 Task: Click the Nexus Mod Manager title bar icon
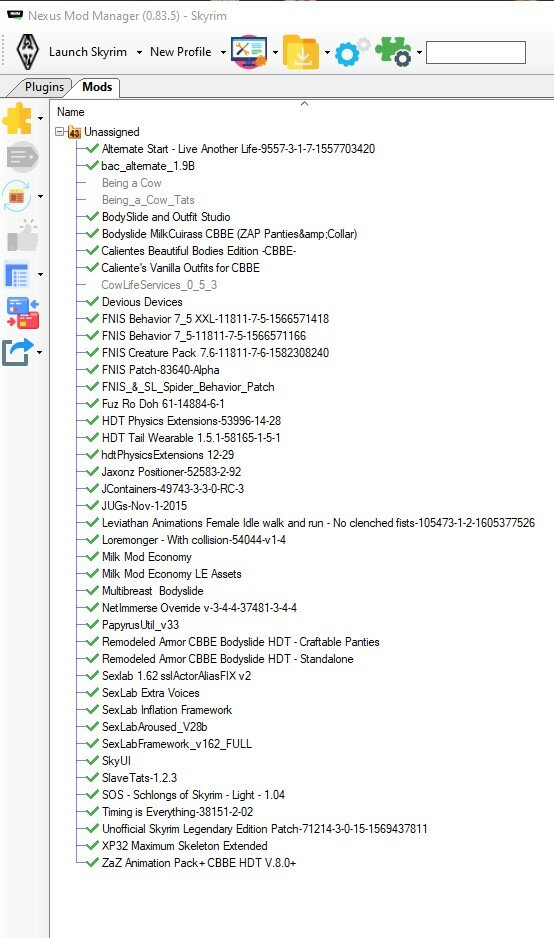[x=14, y=15]
